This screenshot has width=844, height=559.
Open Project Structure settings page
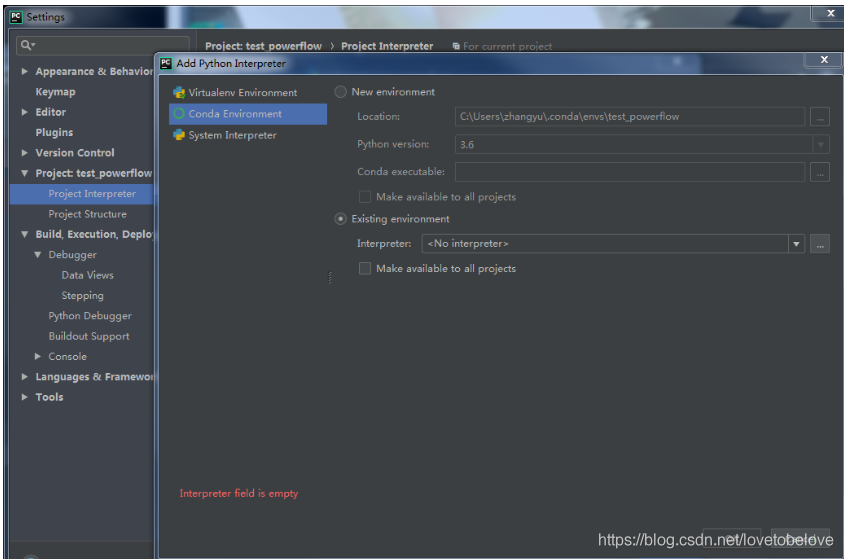point(88,214)
